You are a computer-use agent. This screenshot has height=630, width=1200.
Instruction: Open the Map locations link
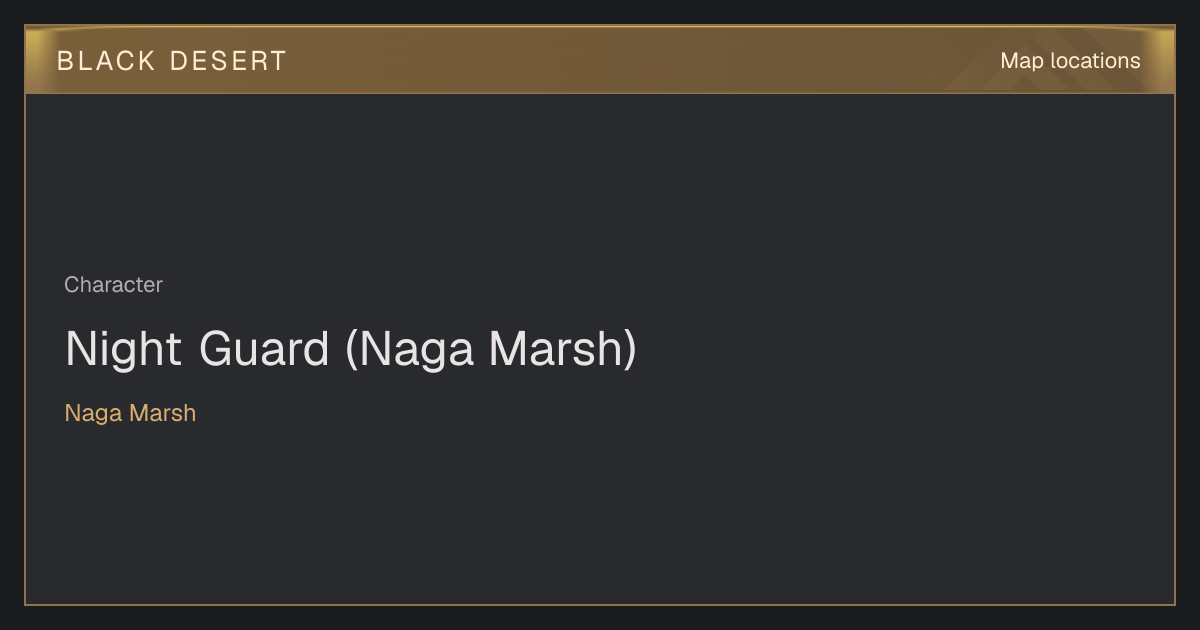click(x=1070, y=61)
